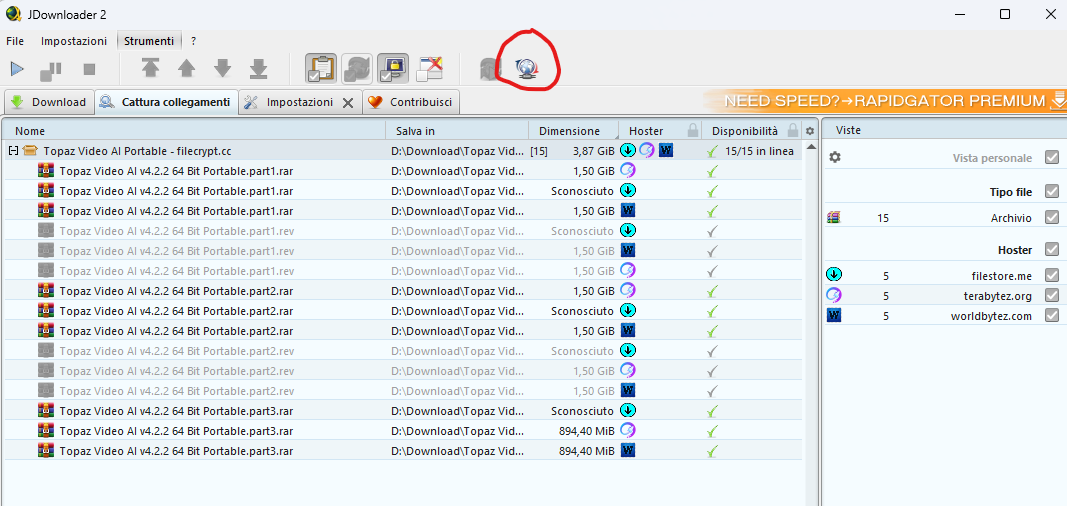Toggle premium accounts usage toolbar icon
1067x506 pixels.
[393, 68]
